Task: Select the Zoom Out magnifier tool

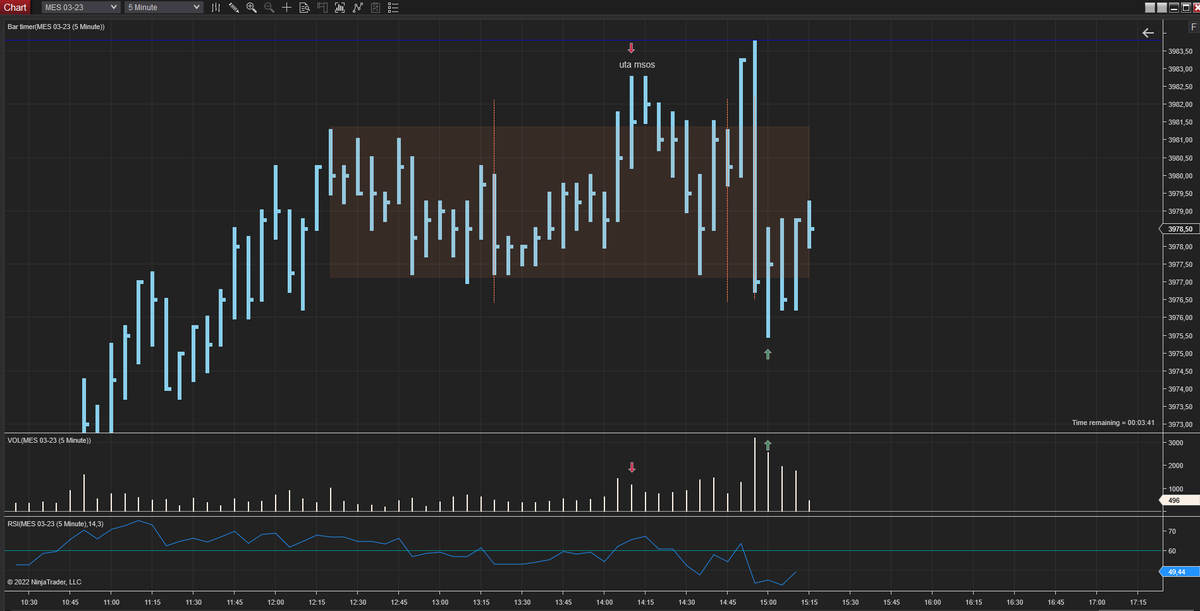Action: [x=269, y=7]
